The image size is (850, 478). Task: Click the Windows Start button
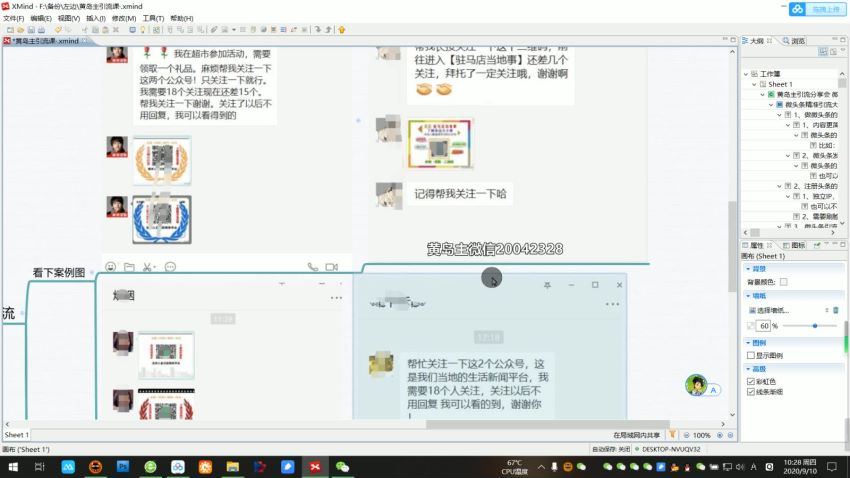13,467
